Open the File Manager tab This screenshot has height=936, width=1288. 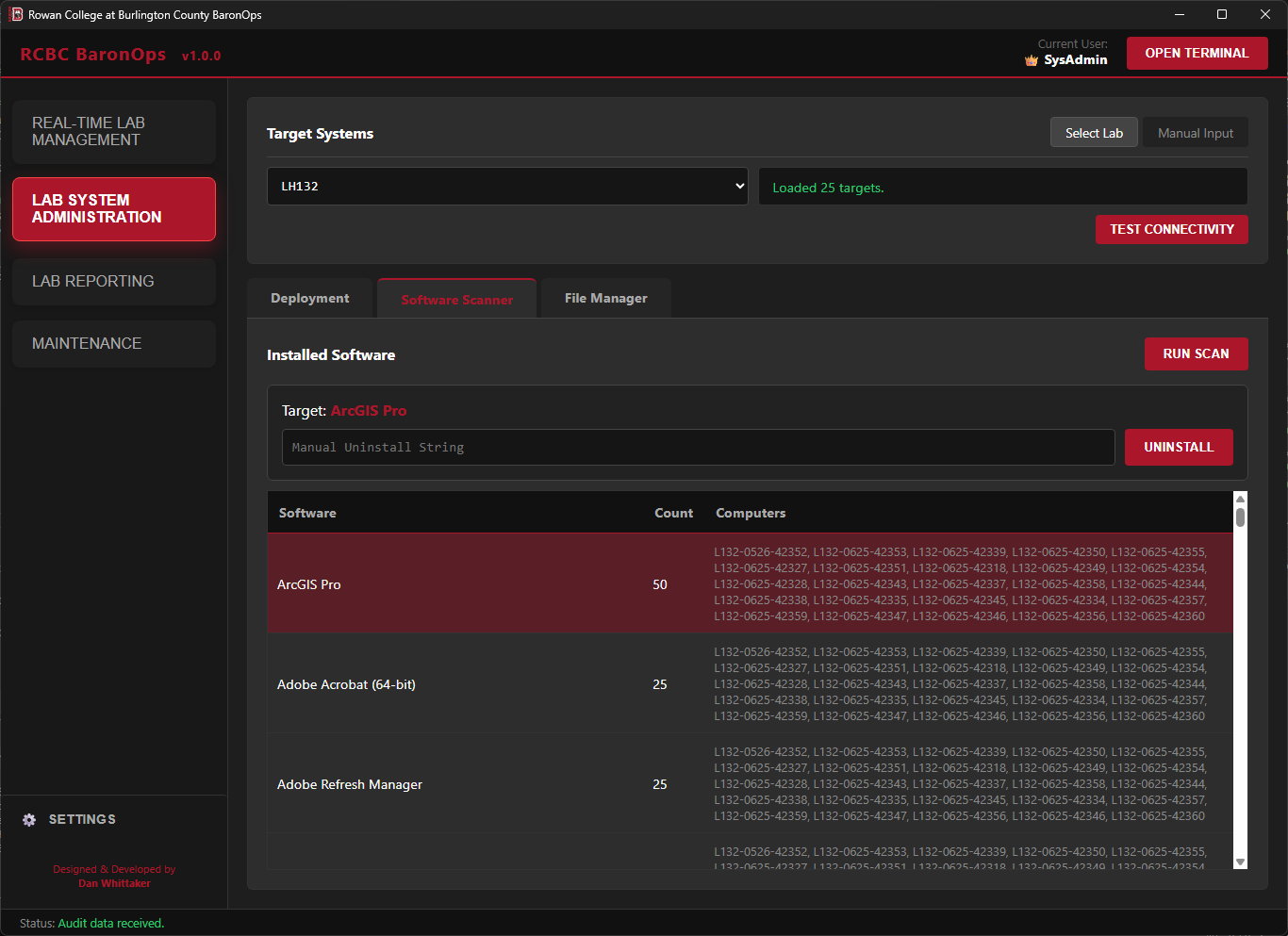pyautogui.click(x=605, y=298)
